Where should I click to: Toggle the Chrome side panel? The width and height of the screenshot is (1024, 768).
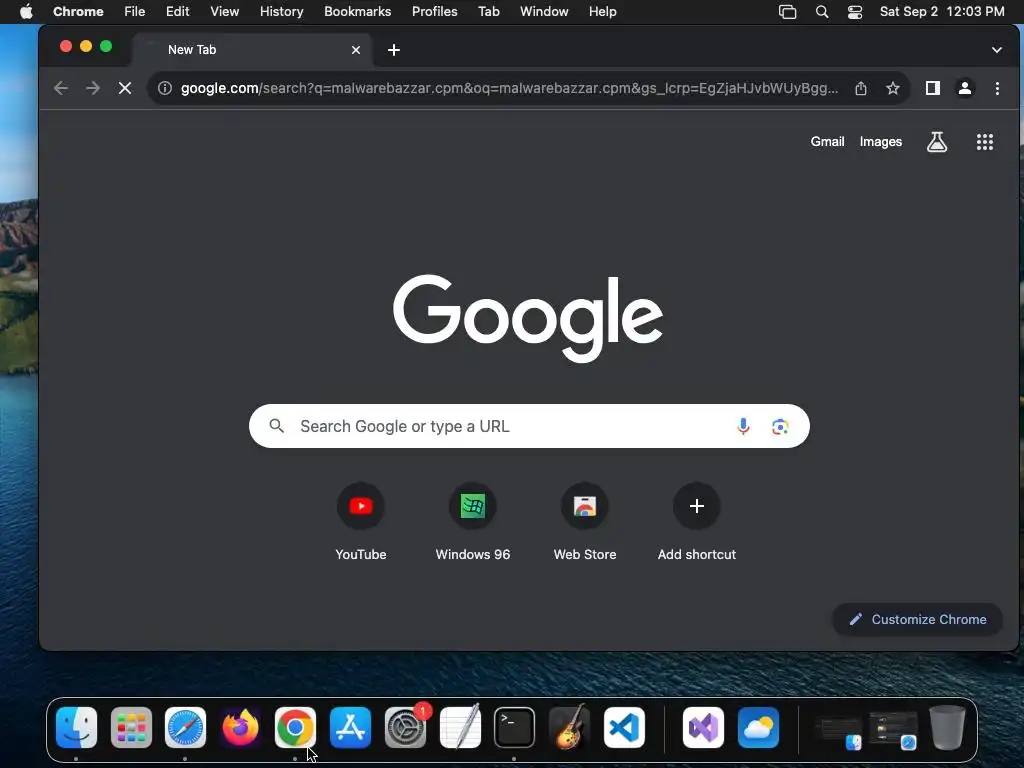pos(933,88)
